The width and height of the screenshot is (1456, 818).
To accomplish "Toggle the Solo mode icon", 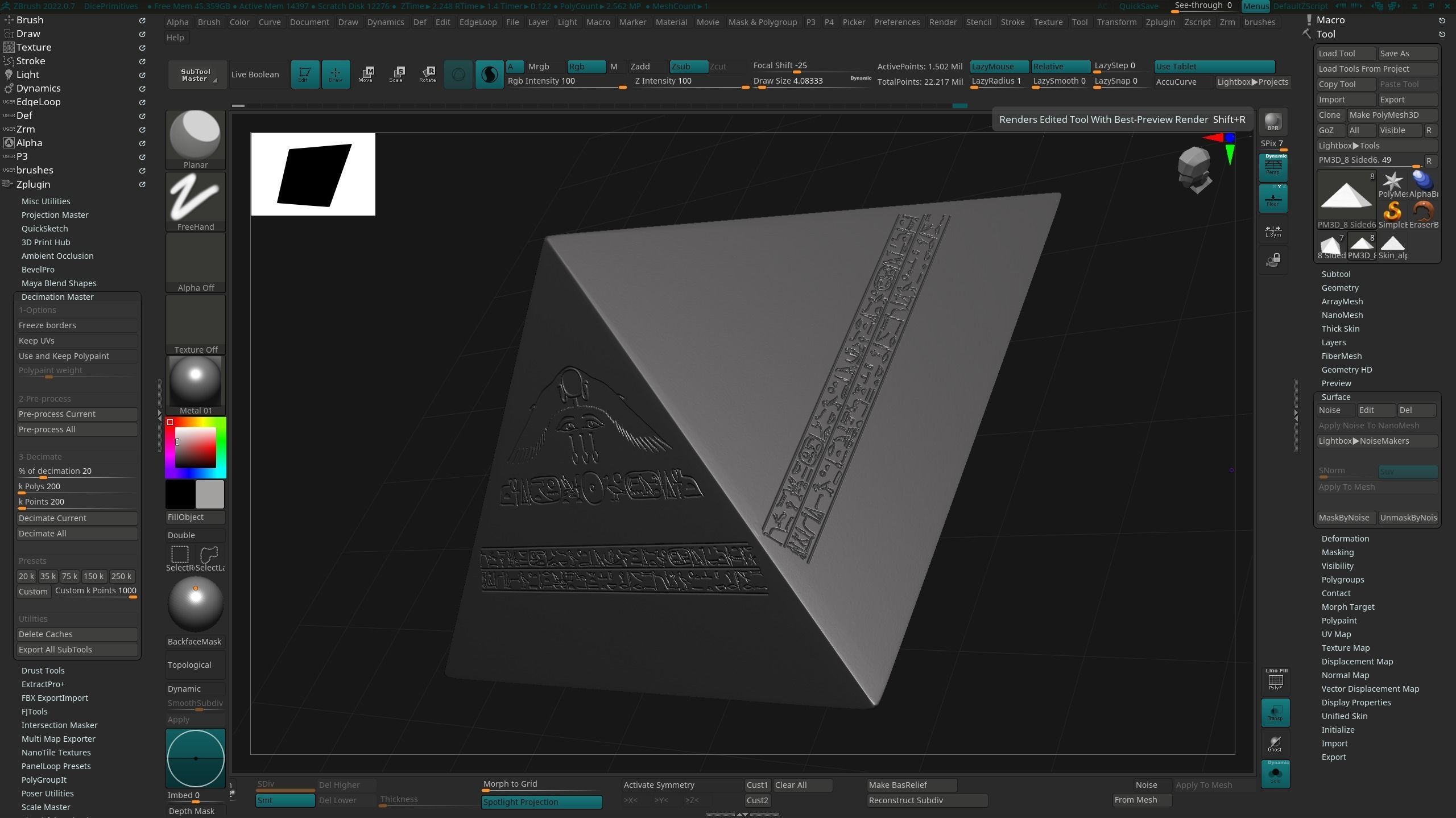I will tap(1275, 774).
